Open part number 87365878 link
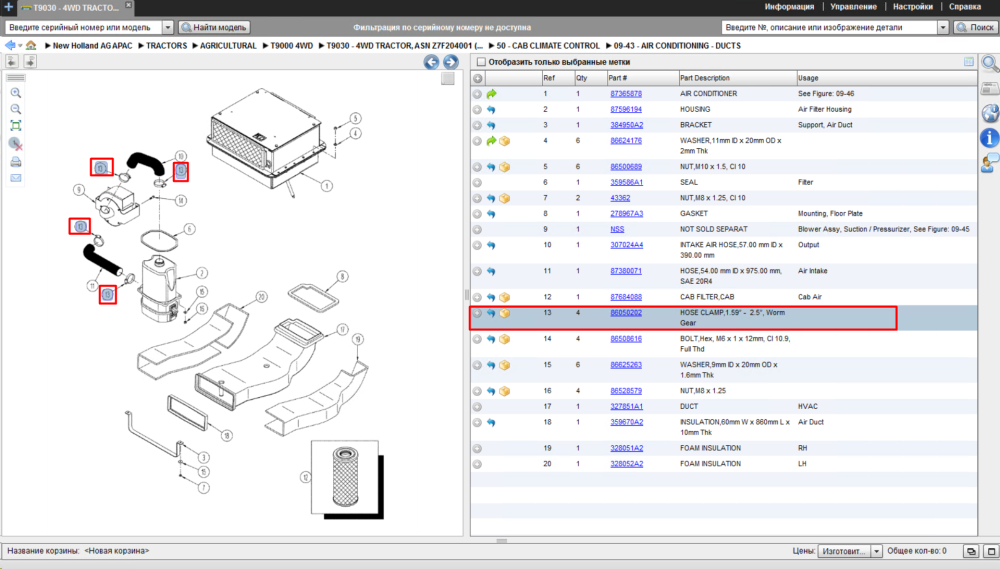 coord(626,94)
